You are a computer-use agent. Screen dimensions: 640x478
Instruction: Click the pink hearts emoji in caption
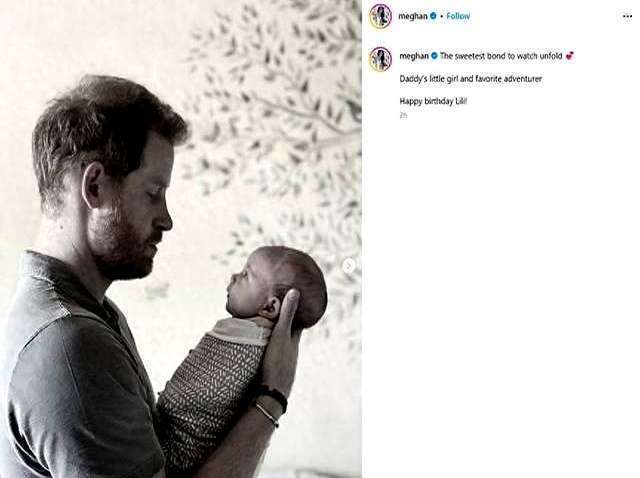coord(570,56)
